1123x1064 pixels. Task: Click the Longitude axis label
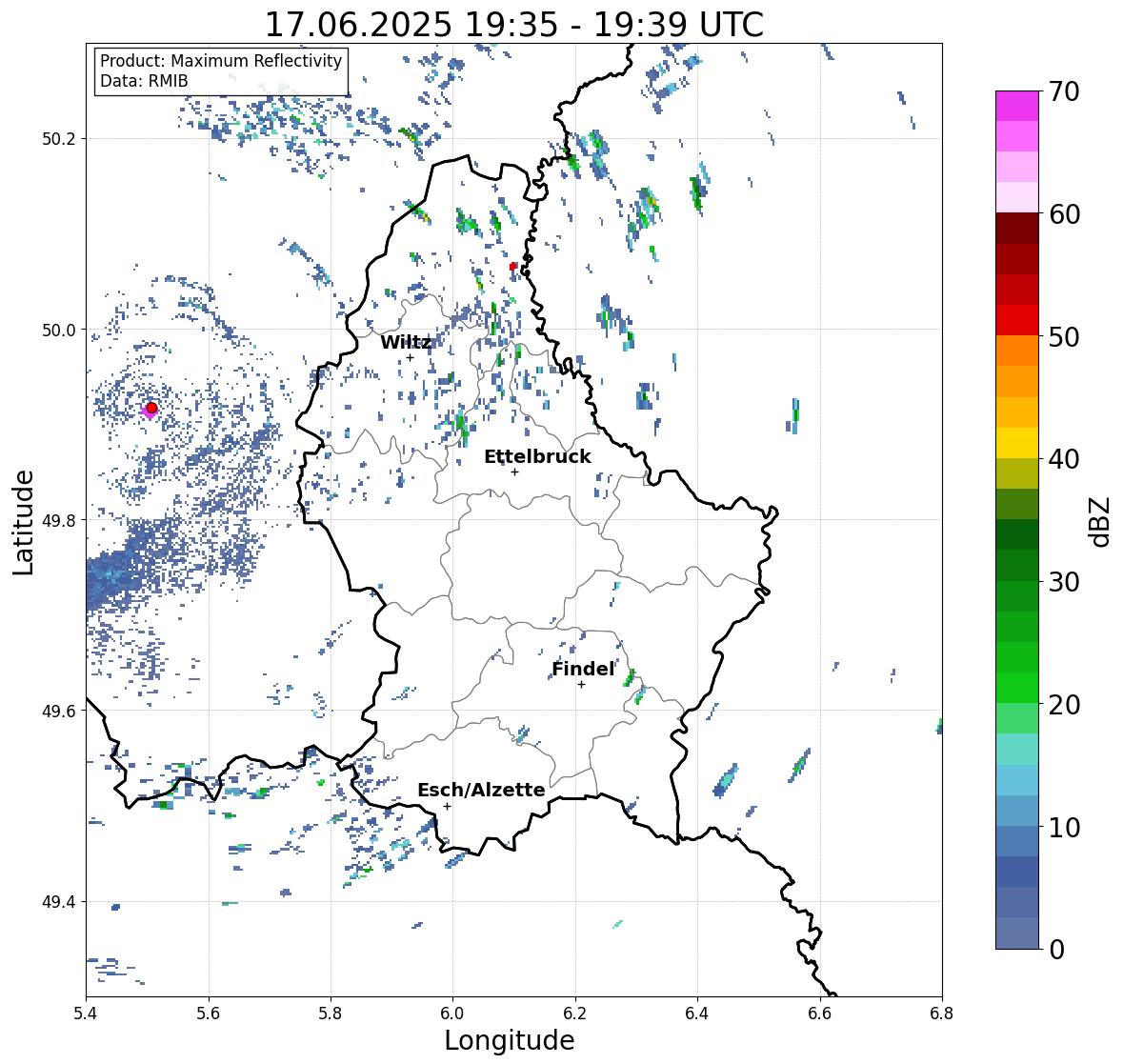click(x=510, y=1040)
